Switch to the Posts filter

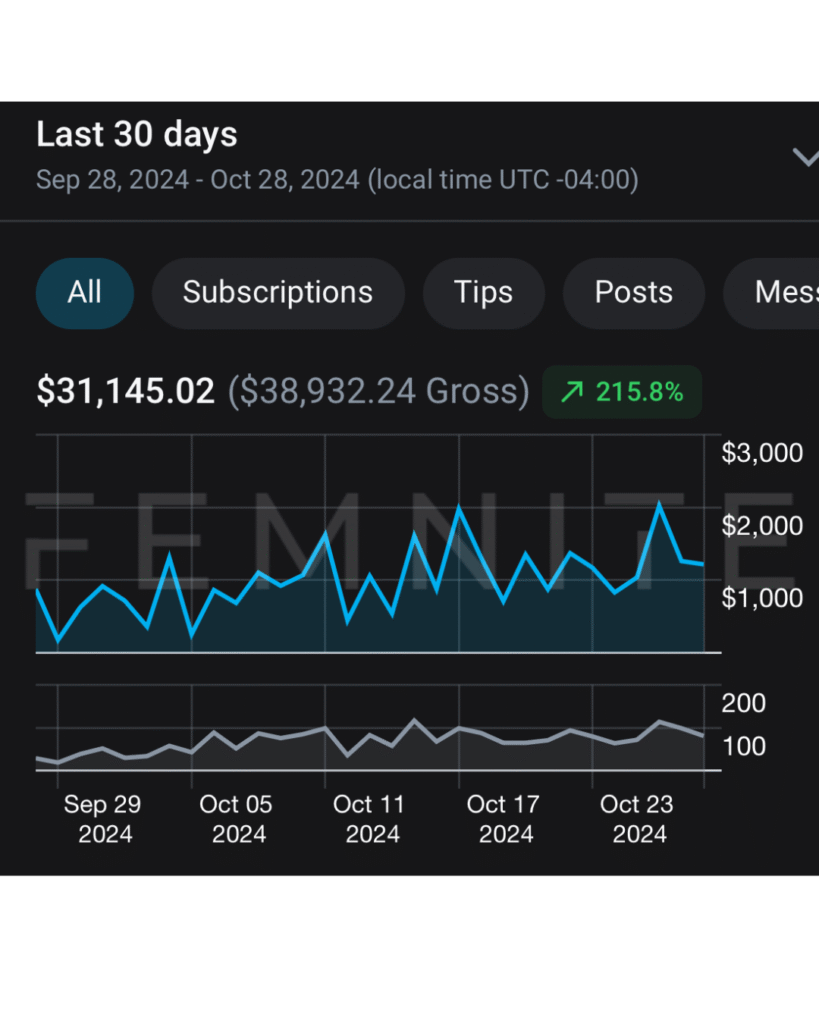click(634, 293)
